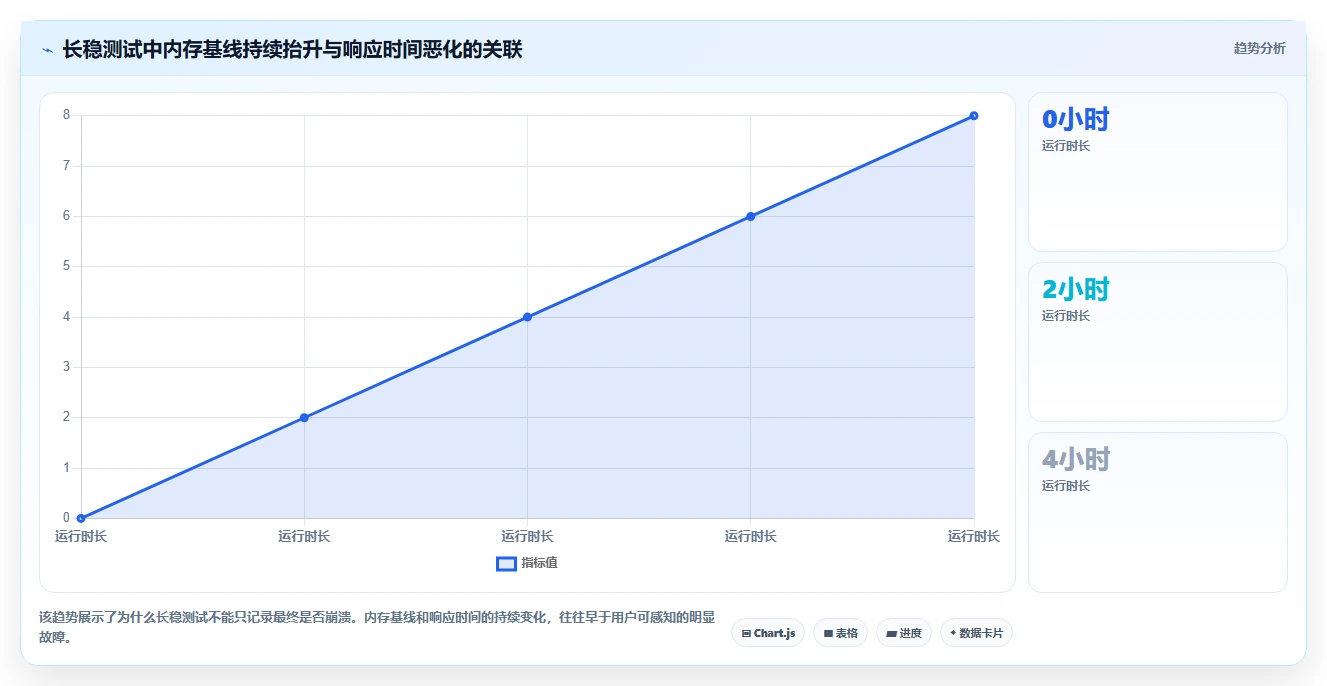
Task: Open the 0小时 data card
Action: coord(1157,172)
